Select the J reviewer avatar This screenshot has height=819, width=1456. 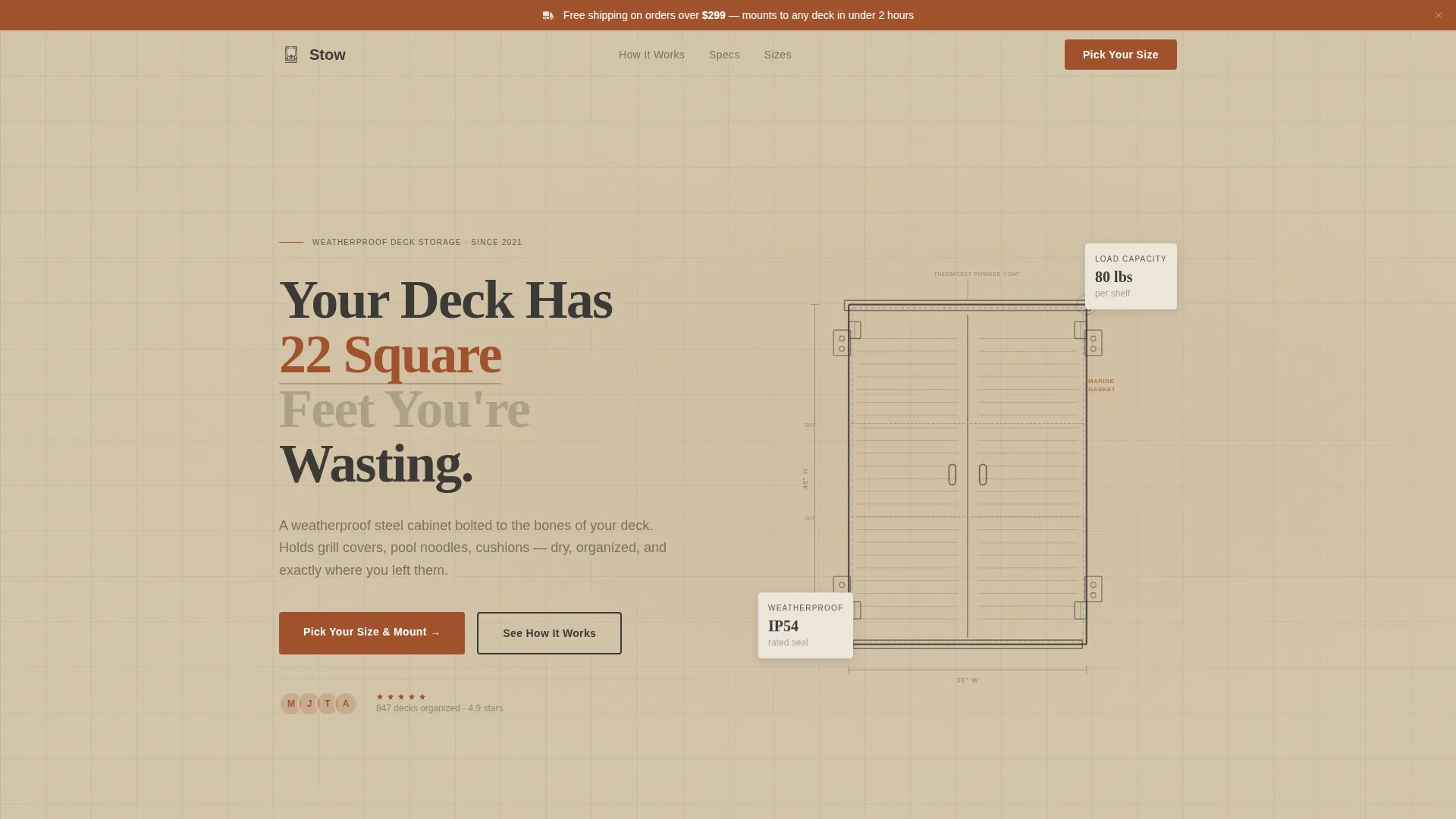click(309, 704)
